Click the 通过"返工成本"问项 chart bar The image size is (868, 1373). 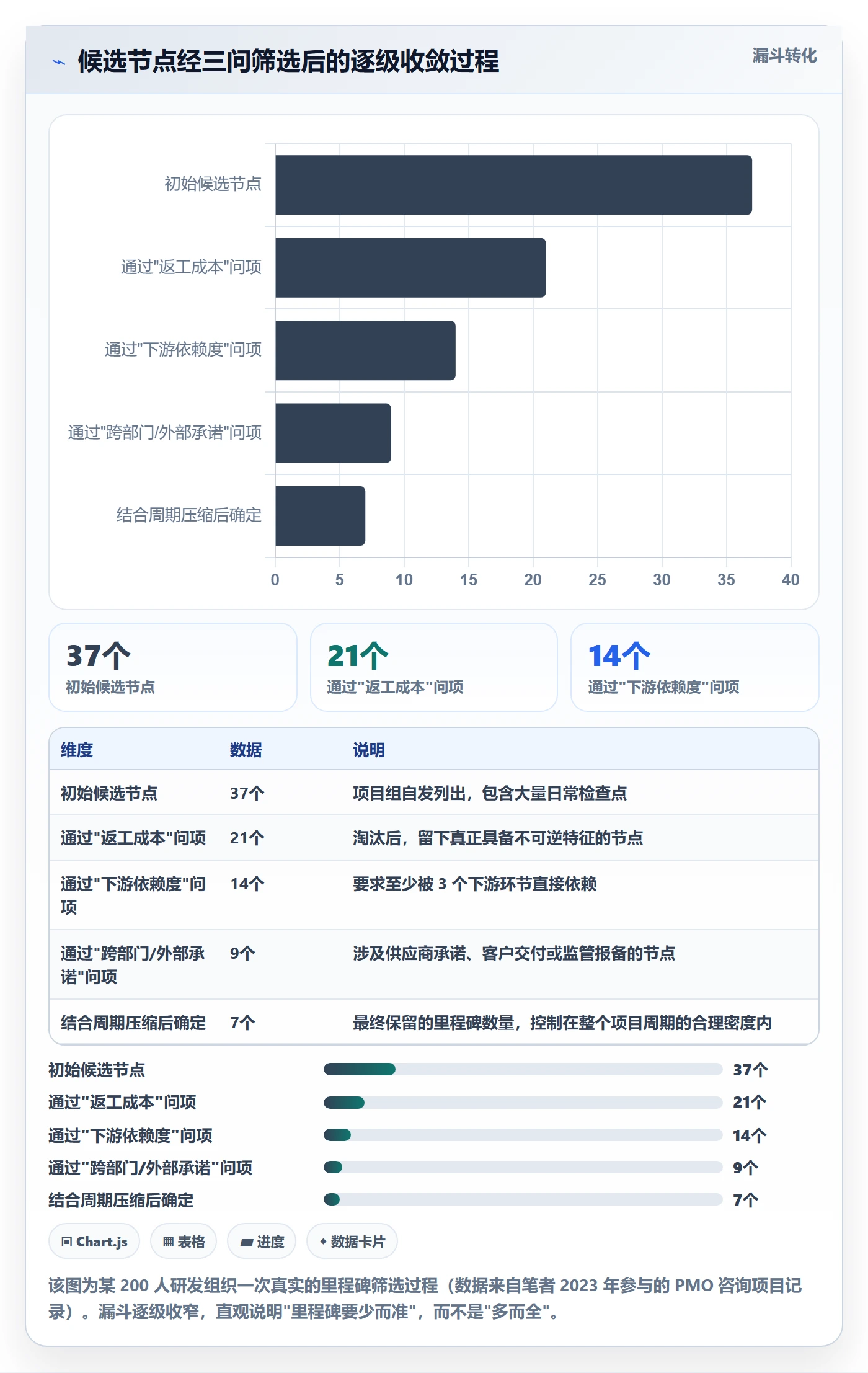(x=410, y=267)
